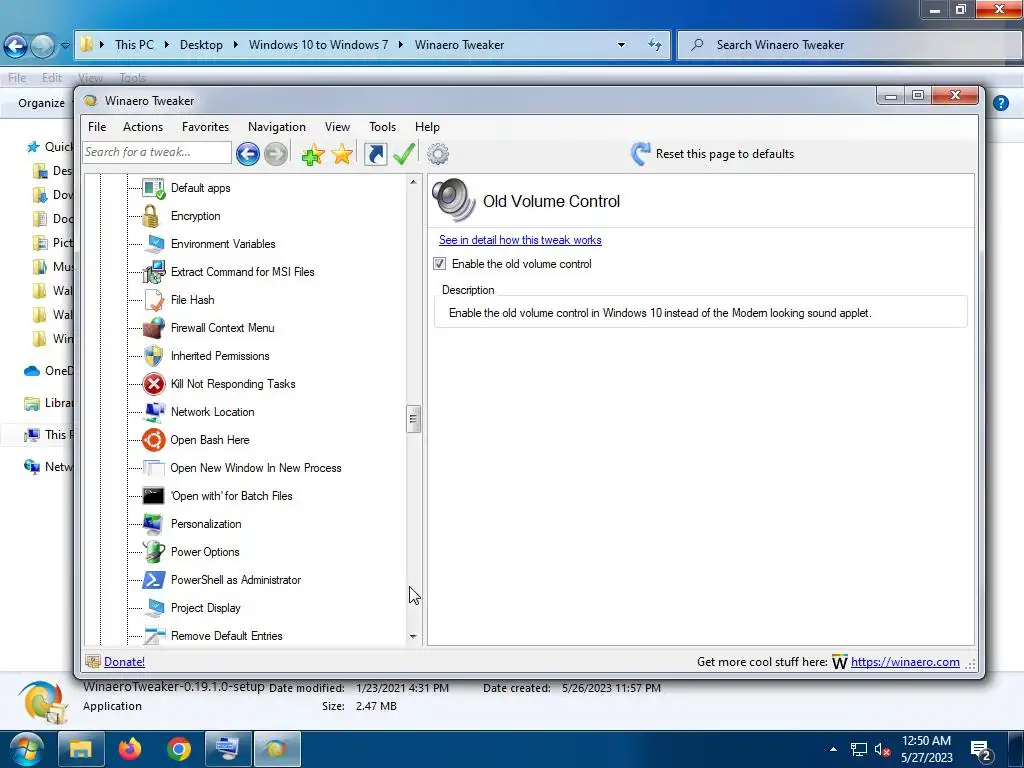Viewport: 1024px width, 768px height.
Task: Click the Kill Not Responding Tasks icon
Action: (153, 384)
